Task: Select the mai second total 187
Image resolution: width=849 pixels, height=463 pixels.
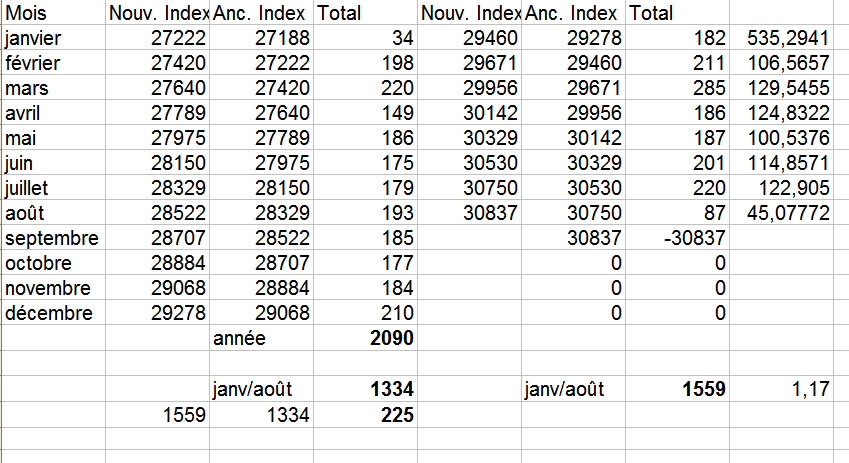Action: coord(677,137)
